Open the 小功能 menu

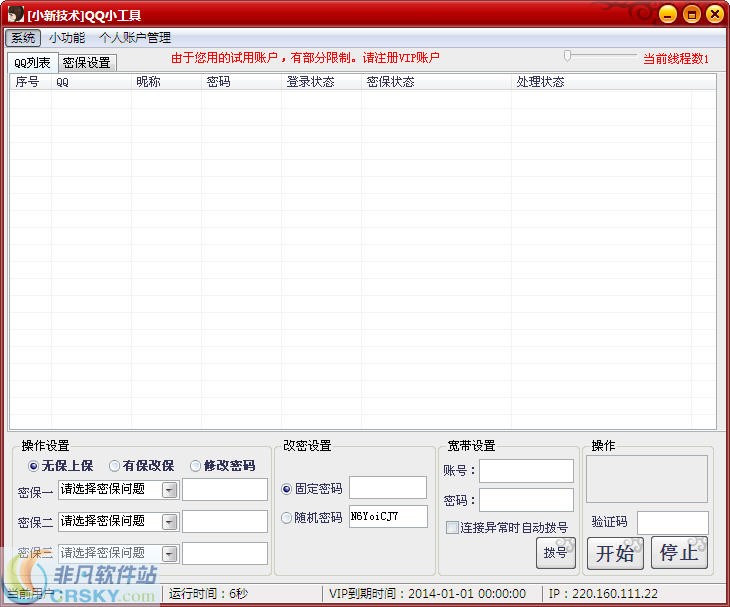pos(67,38)
